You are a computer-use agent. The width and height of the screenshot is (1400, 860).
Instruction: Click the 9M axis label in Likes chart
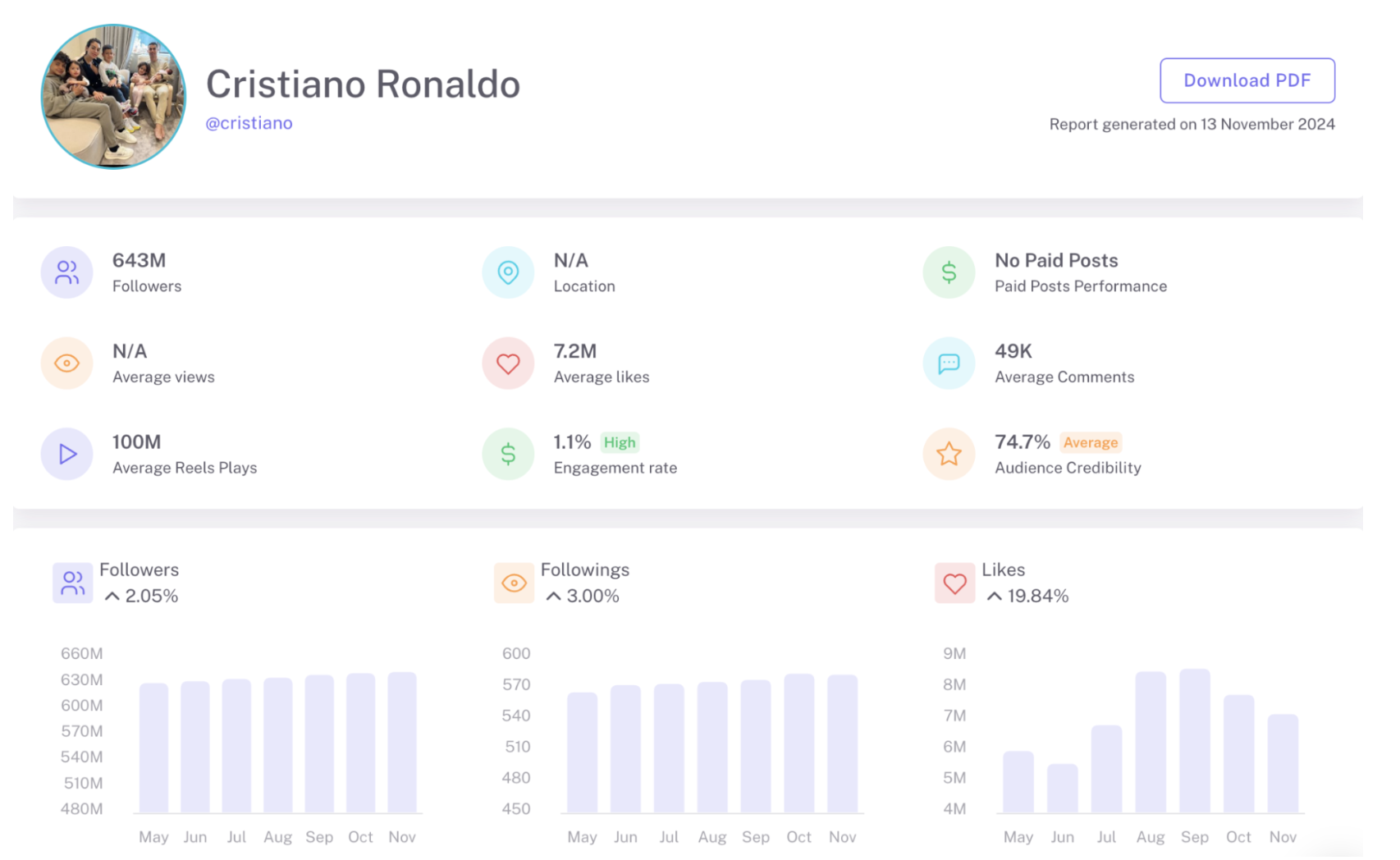[954, 654]
